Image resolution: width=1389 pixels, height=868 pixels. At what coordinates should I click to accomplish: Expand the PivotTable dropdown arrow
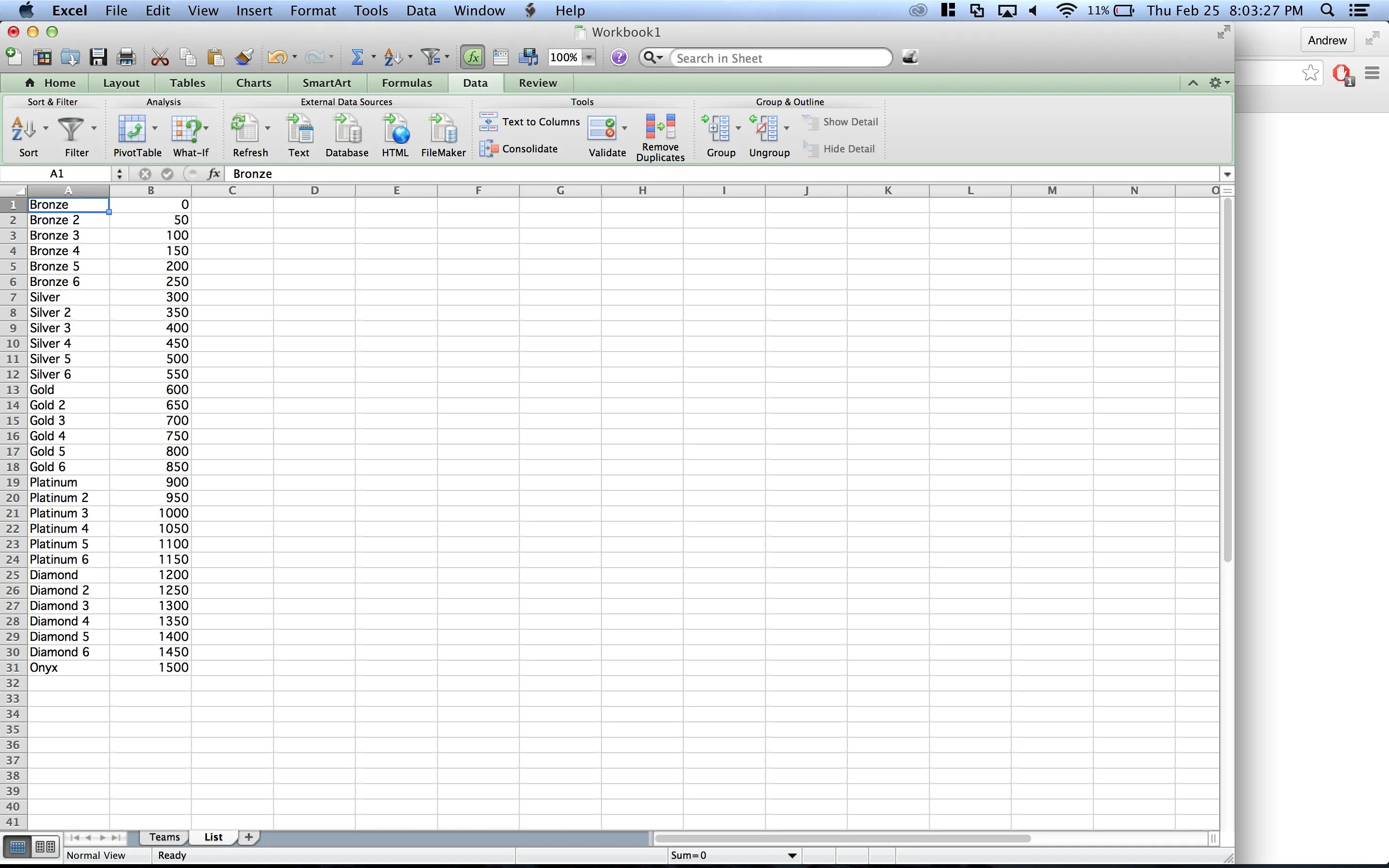[154, 129]
